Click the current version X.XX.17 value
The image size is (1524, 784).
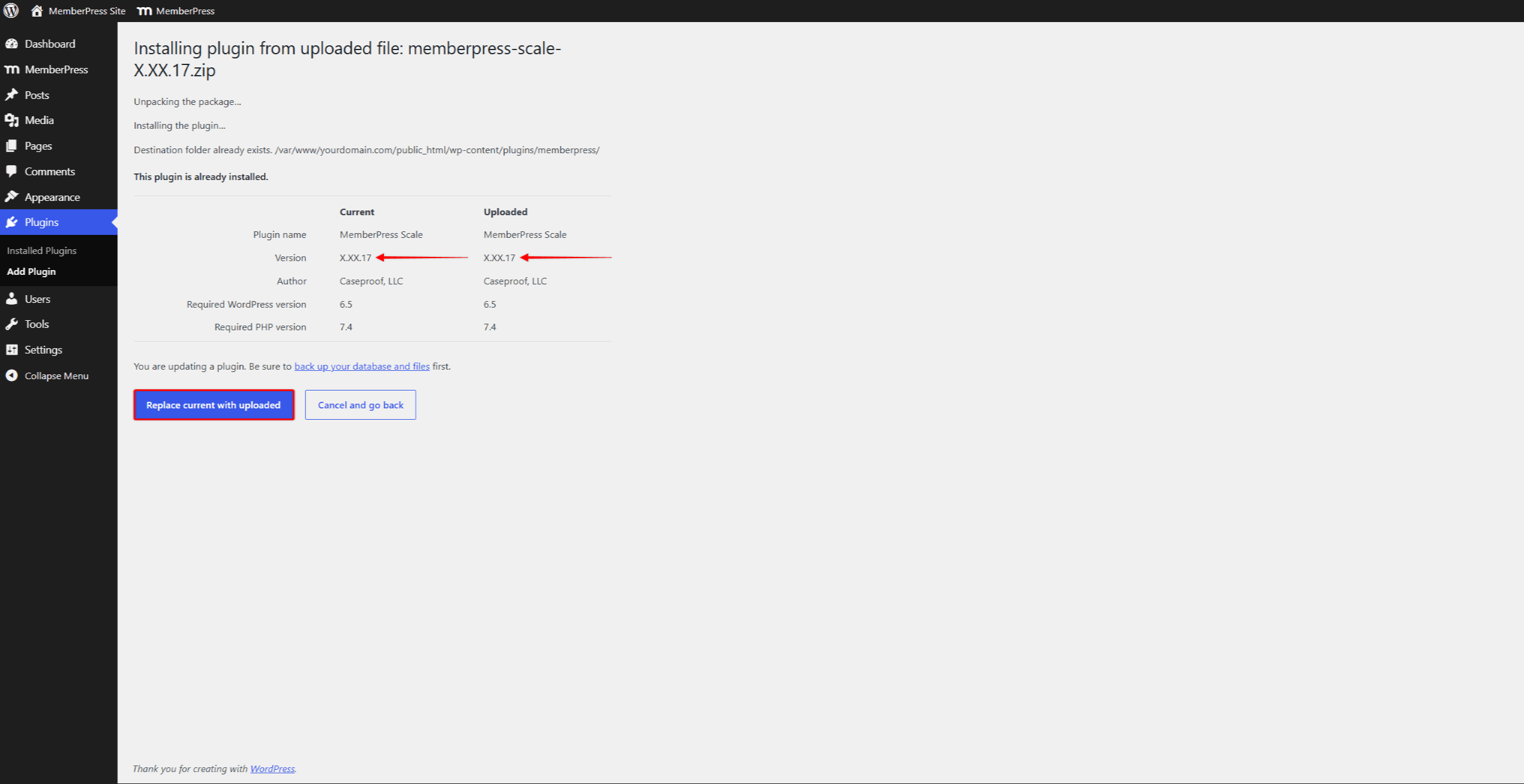click(355, 258)
